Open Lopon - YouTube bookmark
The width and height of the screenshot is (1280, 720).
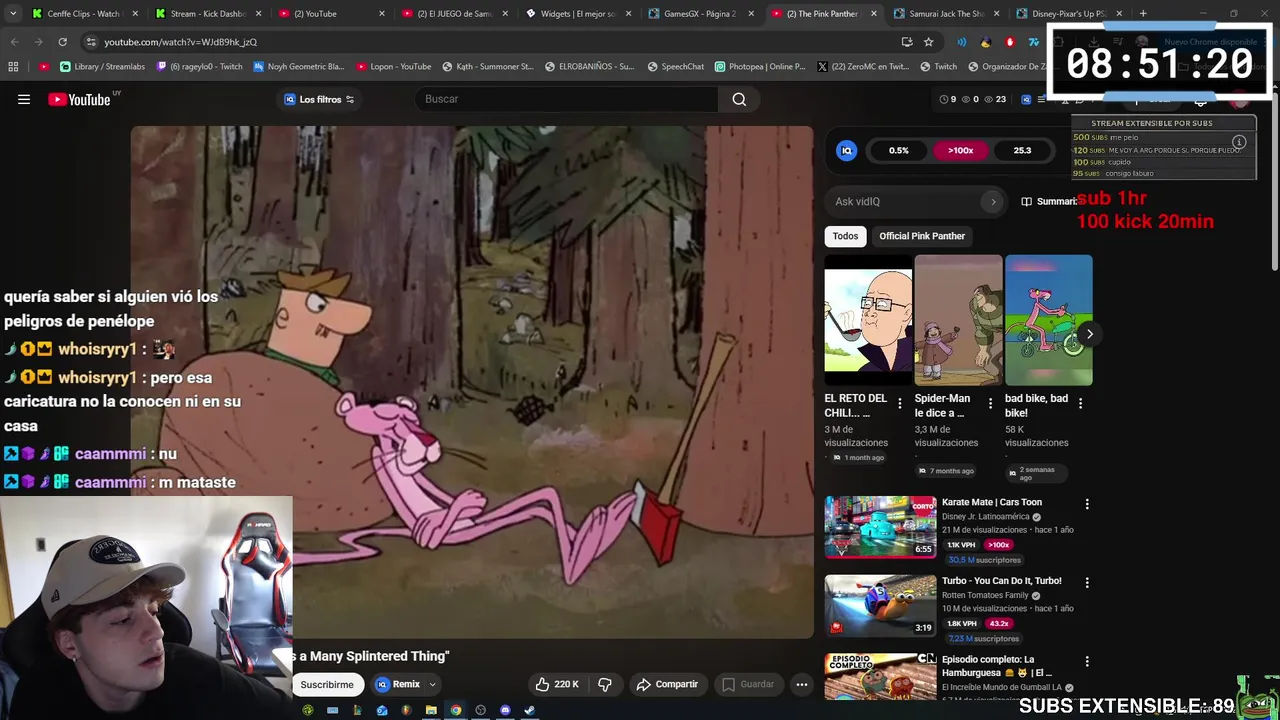[x=393, y=67]
